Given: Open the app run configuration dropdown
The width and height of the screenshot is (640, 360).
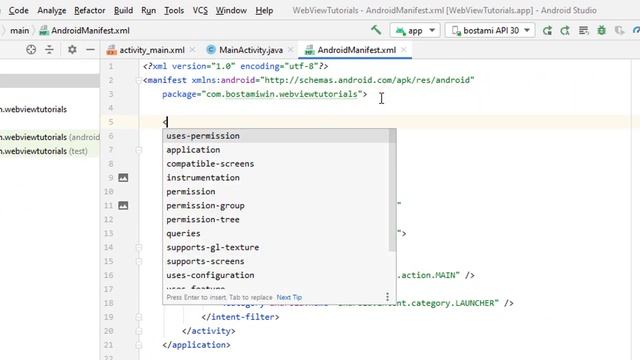Looking at the screenshot, I should tap(415, 31).
